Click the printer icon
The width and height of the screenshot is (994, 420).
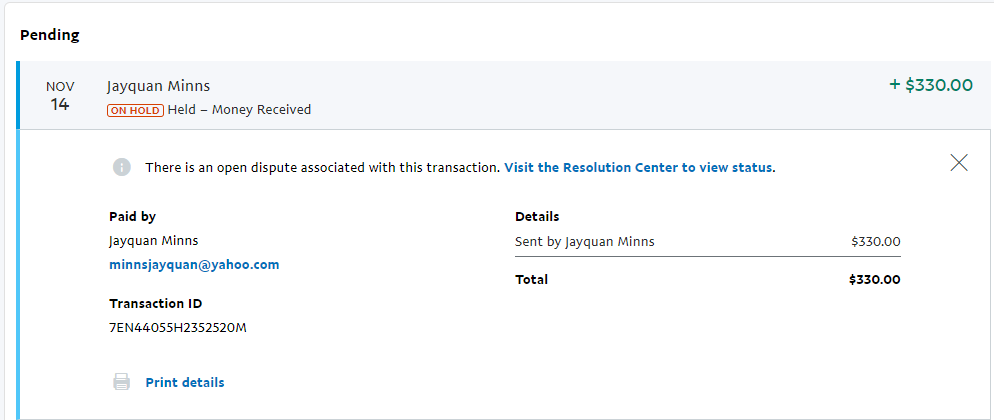(122, 382)
